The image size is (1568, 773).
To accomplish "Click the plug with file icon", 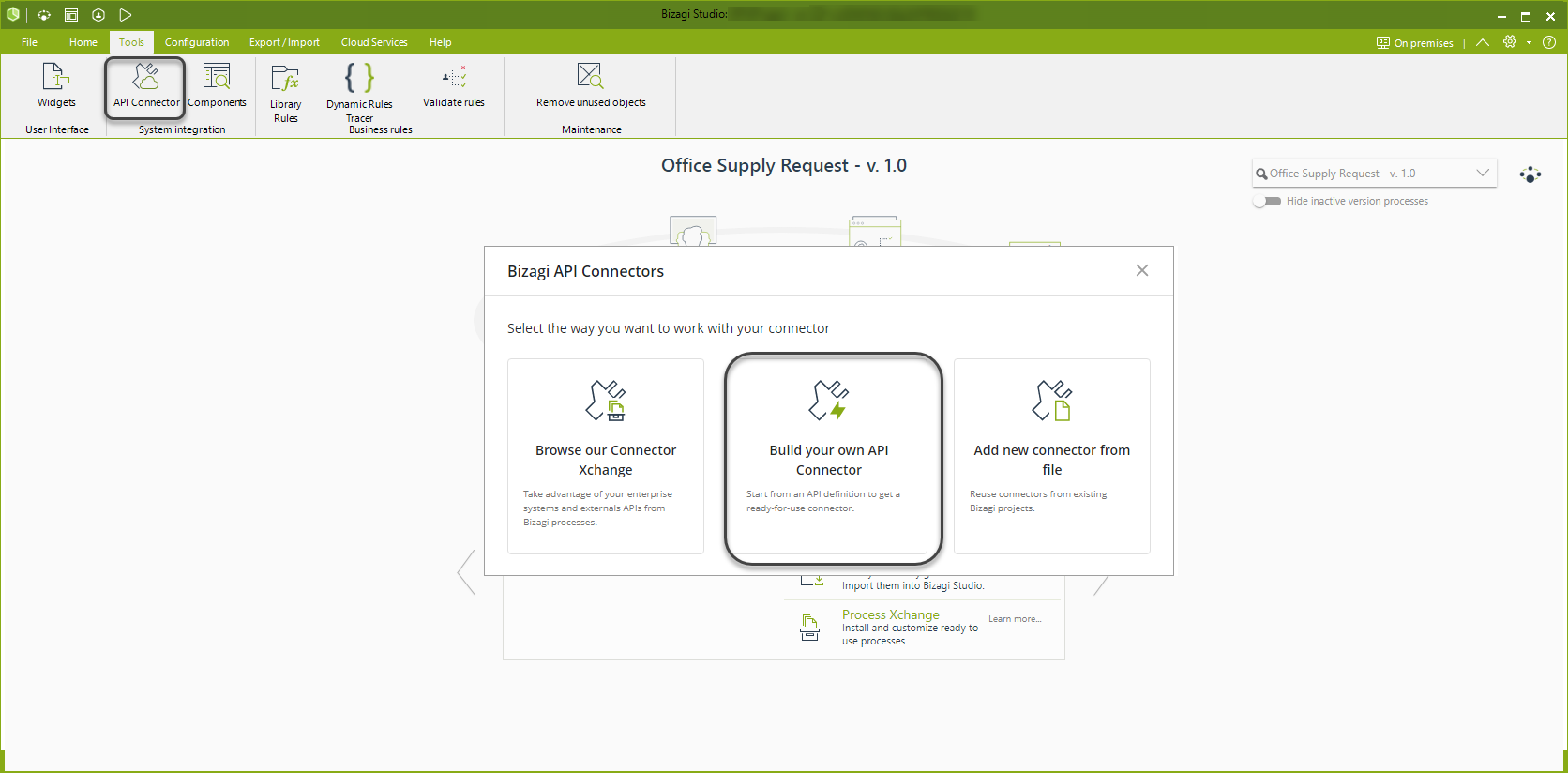I will pos(1052,401).
